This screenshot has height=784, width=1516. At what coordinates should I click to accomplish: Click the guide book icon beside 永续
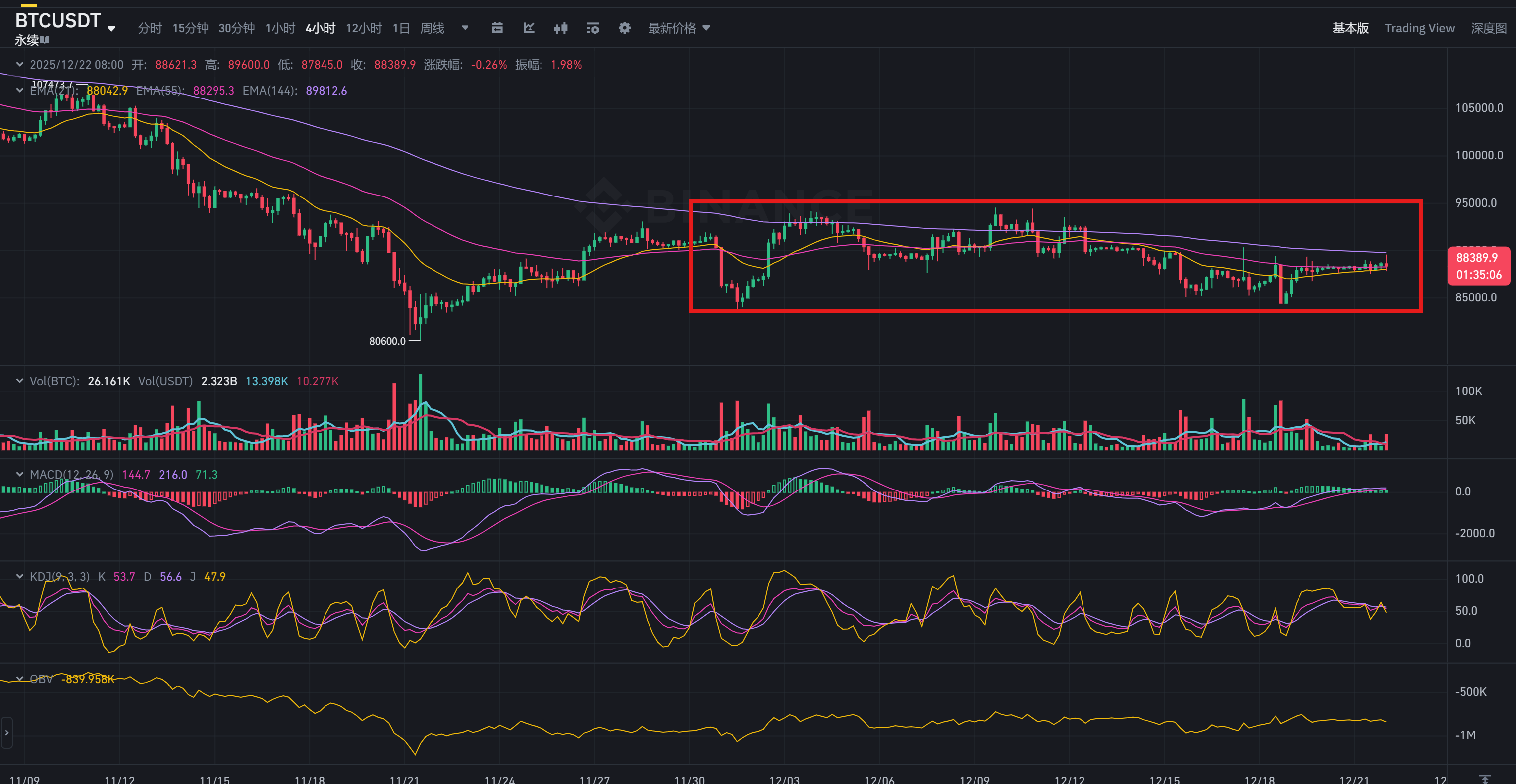click(x=45, y=40)
